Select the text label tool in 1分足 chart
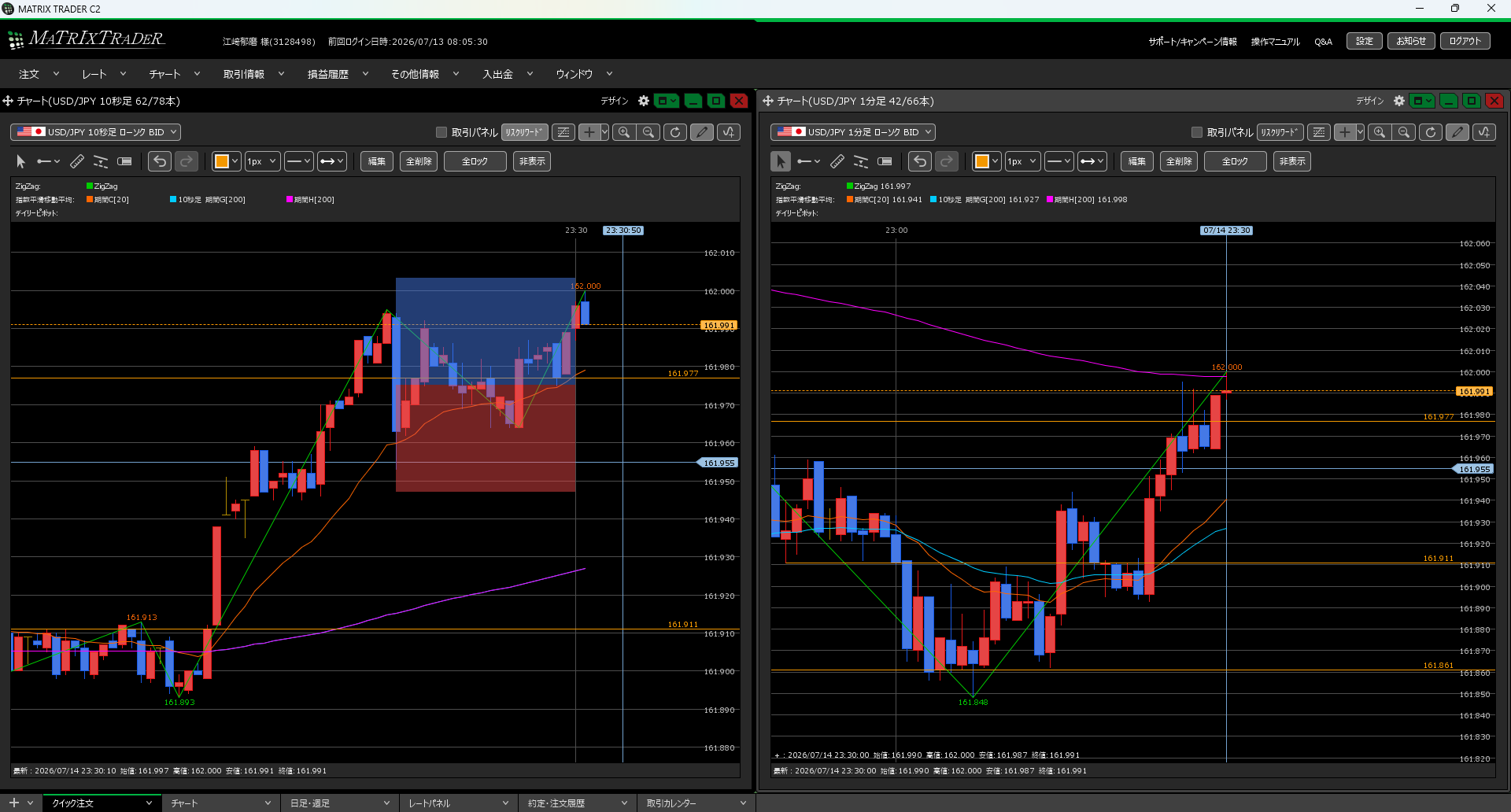 coord(885,161)
